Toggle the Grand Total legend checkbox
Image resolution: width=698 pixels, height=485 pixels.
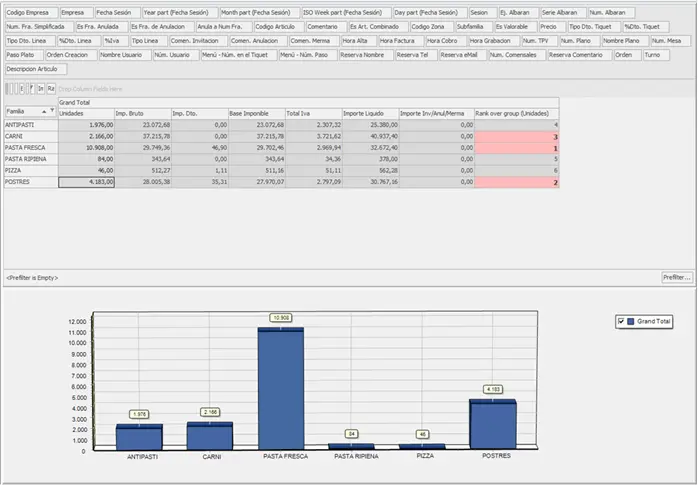621,321
